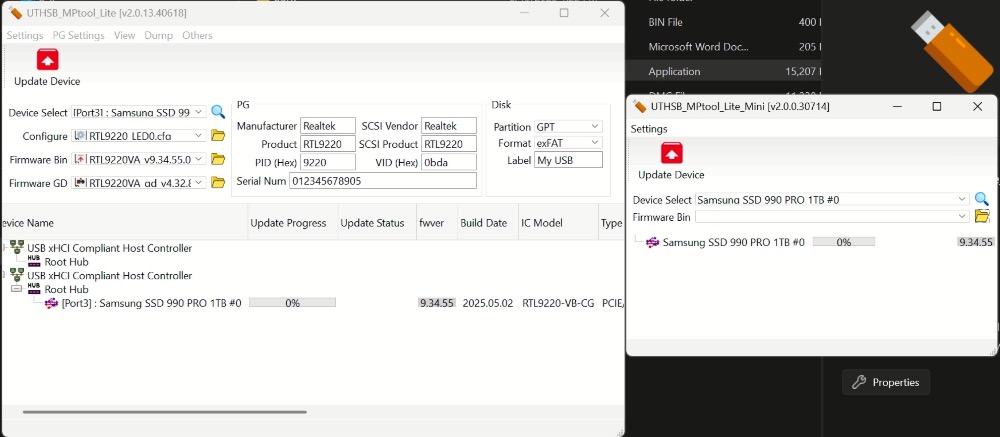Open Firmware Bin dropdown in Mini window
Screen dimensions: 1000x437
(963, 217)
